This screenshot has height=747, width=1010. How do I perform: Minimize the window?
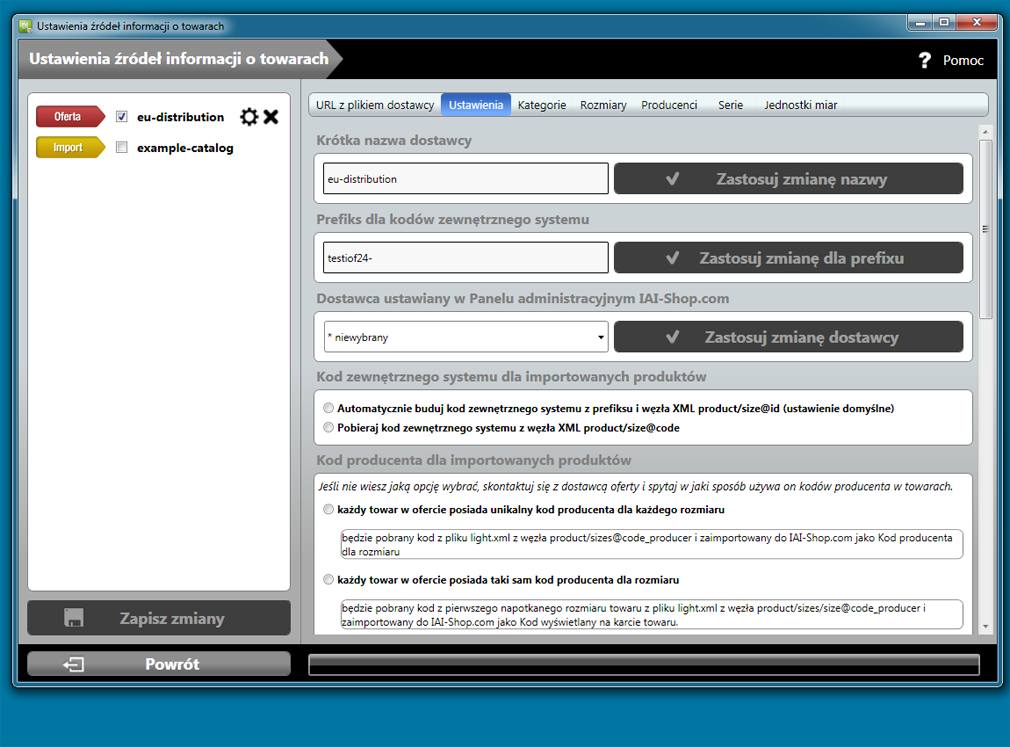coord(920,23)
